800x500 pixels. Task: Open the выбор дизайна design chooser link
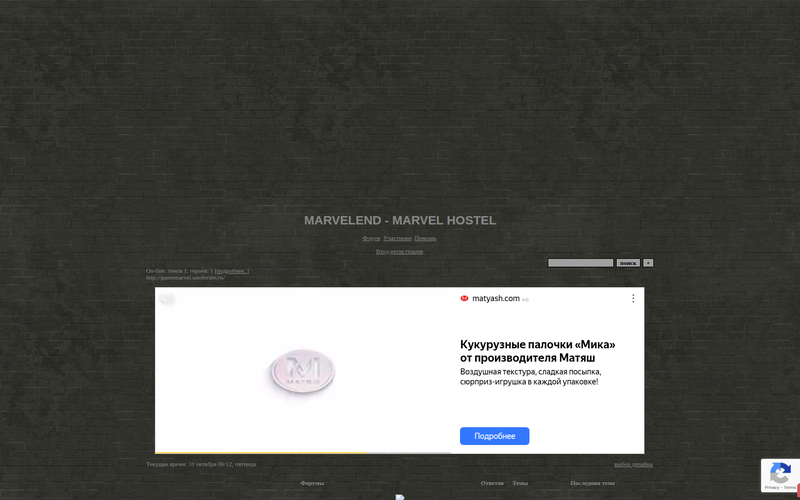(x=633, y=464)
